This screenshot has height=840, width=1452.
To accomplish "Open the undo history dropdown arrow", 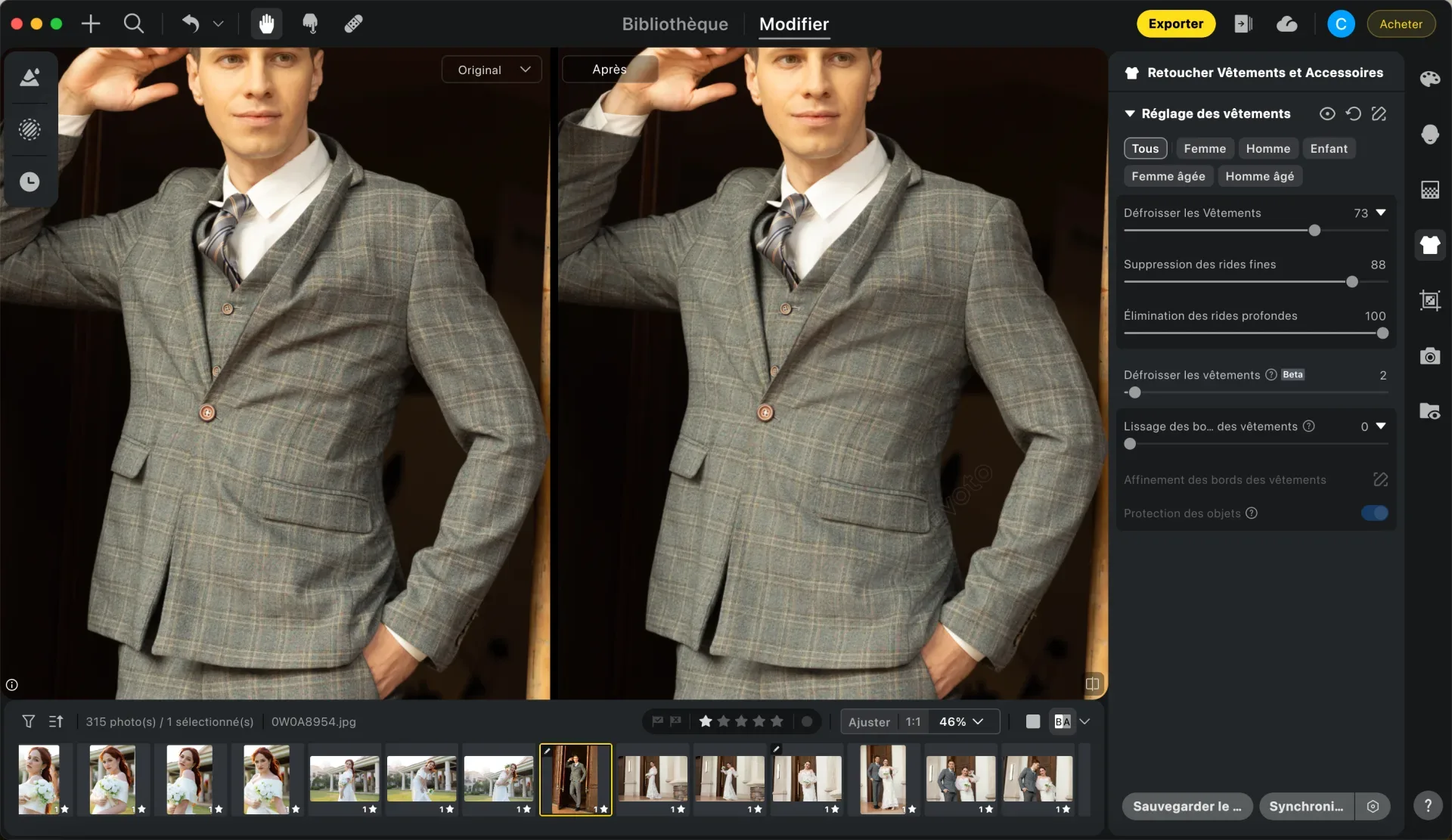I will (219, 23).
